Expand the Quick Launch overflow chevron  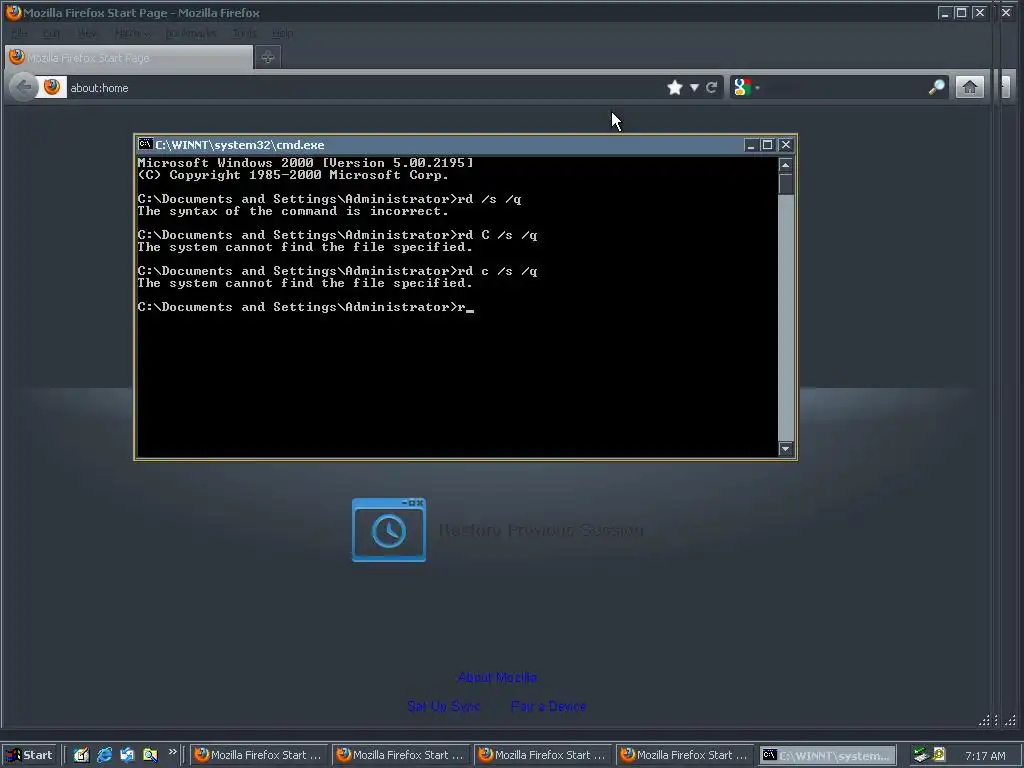tap(172, 752)
